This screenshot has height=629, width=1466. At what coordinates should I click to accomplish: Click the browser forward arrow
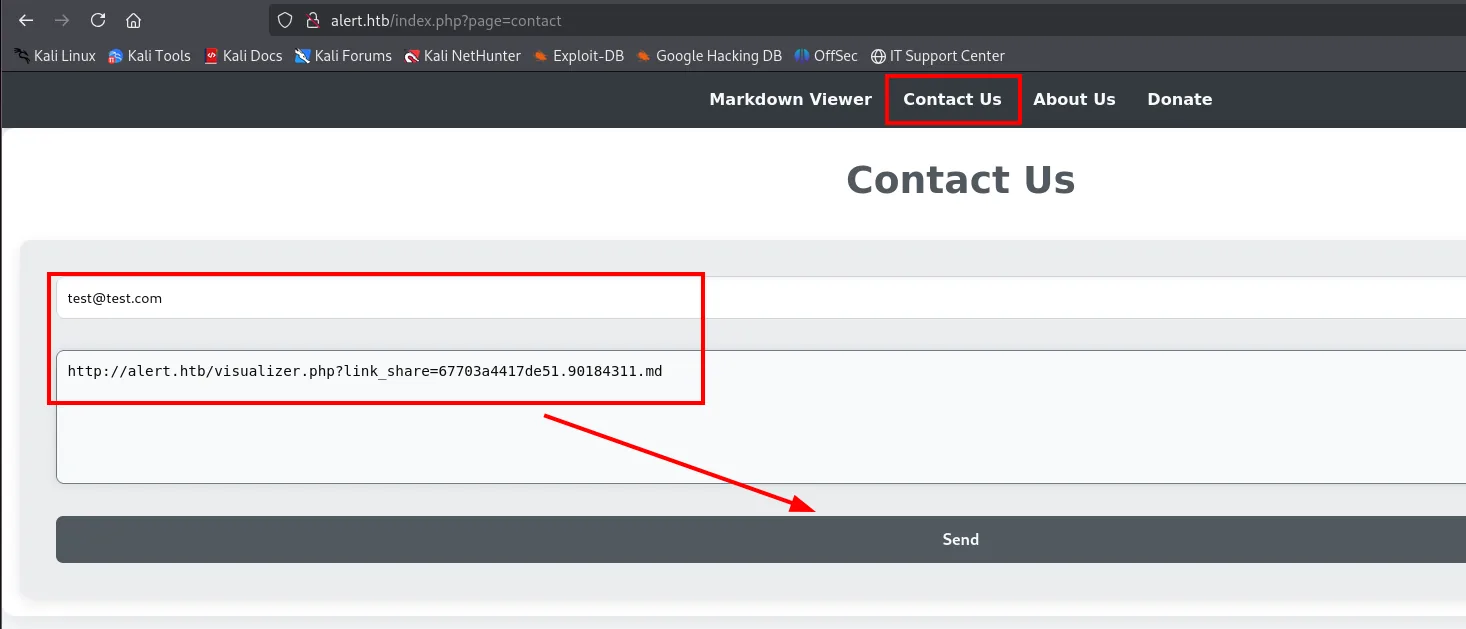point(62,20)
